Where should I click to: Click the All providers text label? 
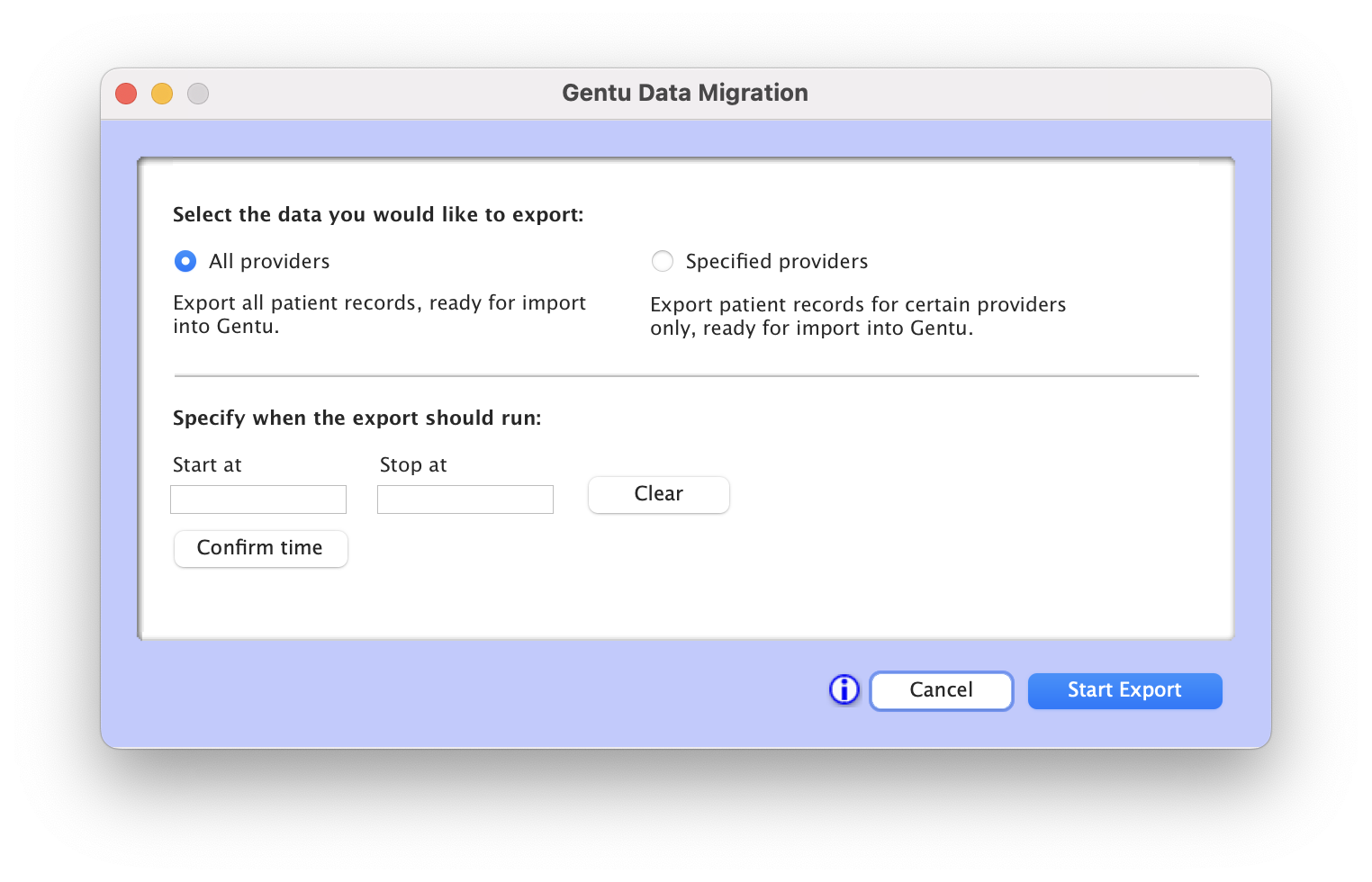[x=269, y=261]
